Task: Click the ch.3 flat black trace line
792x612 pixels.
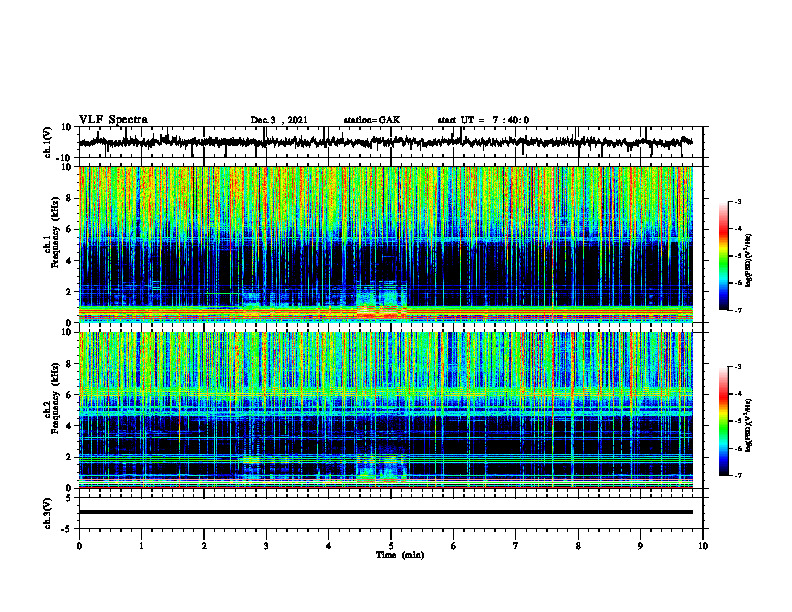Action: [385, 512]
